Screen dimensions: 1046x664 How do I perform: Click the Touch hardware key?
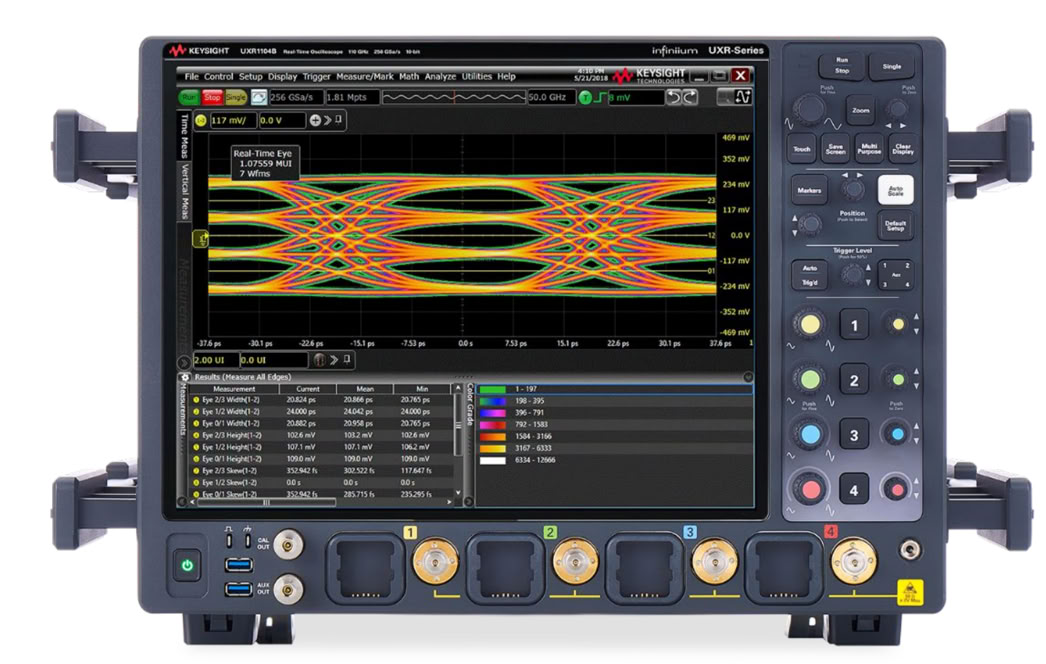point(802,148)
